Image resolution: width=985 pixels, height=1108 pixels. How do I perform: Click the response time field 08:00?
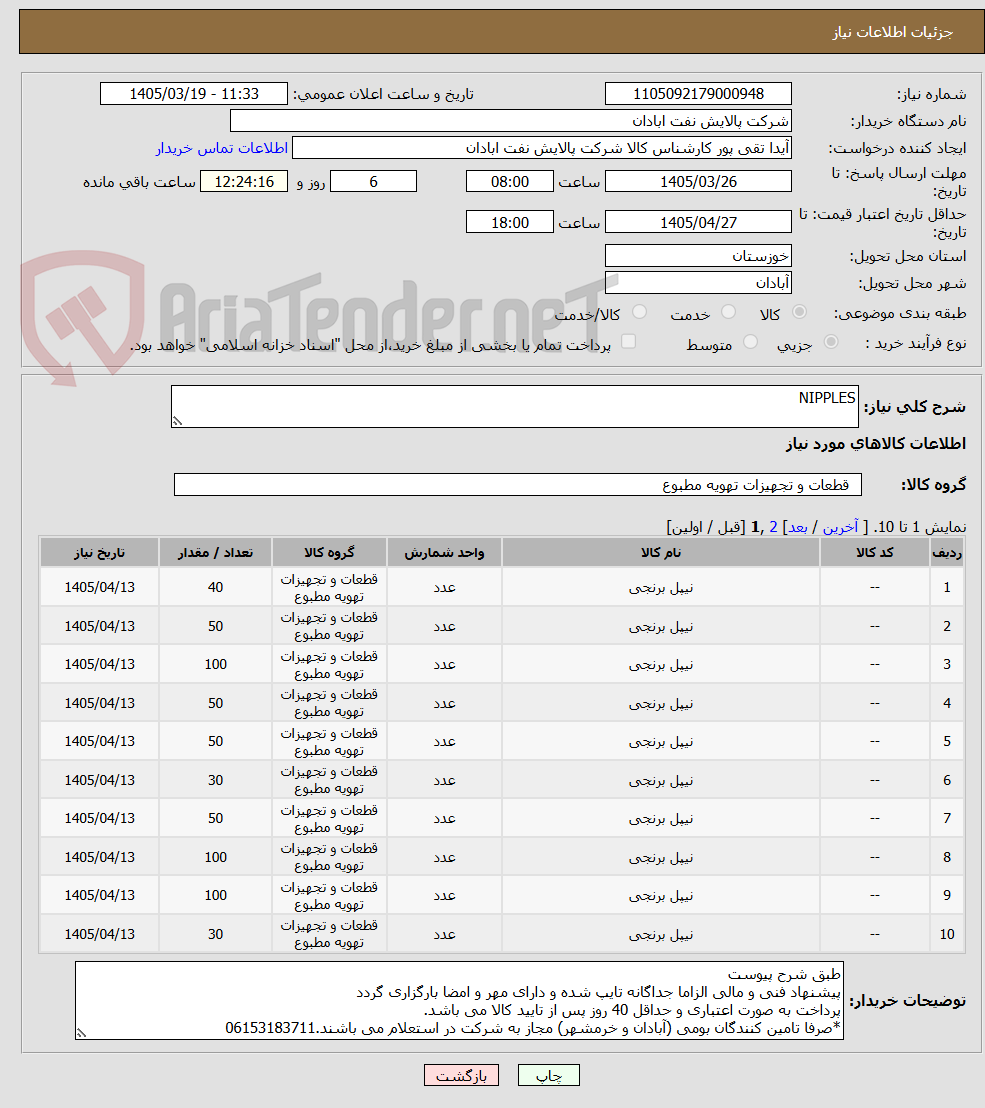pyautogui.click(x=509, y=182)
